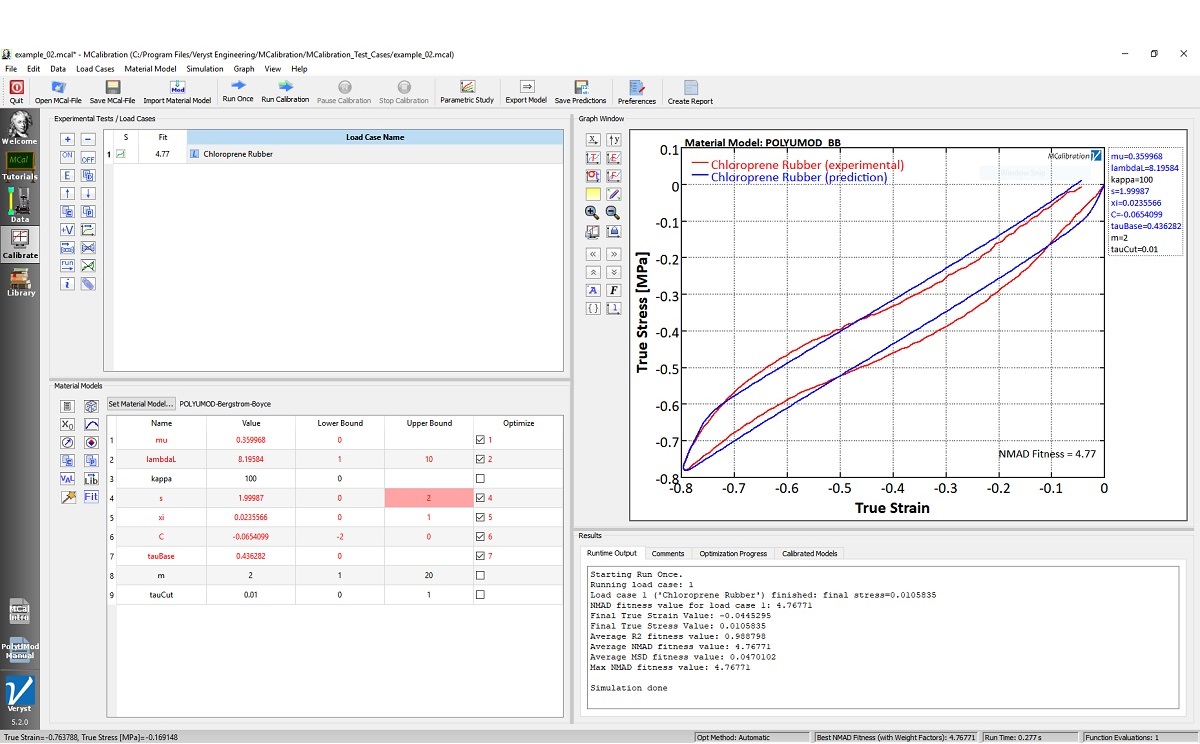Viewport: 1200px width, 744px height.
Task: Open the Material Model menu
Action: [x=150, y=69]
